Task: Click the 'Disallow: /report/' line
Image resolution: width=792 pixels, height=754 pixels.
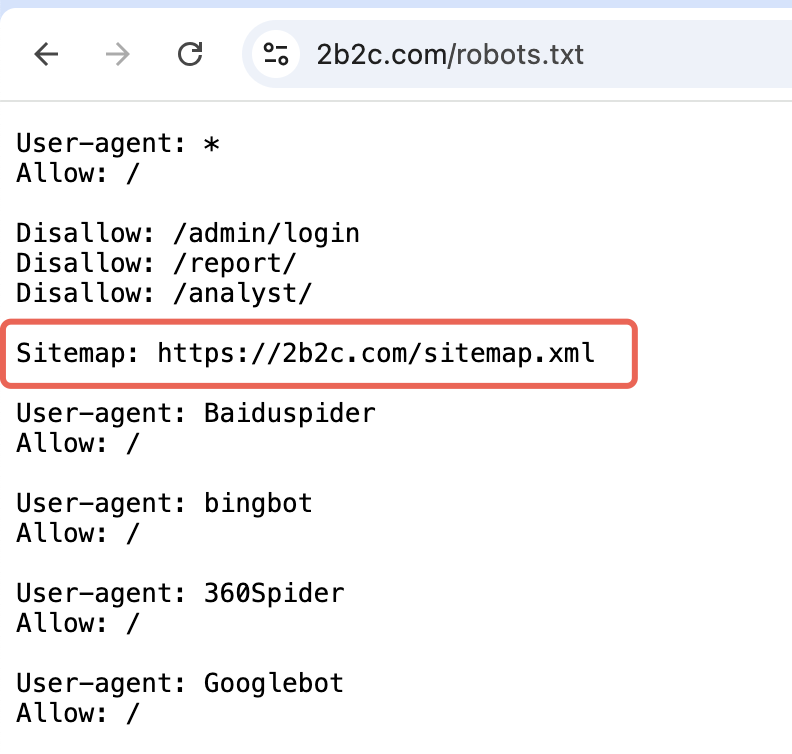Action: [x=156, y=263]
